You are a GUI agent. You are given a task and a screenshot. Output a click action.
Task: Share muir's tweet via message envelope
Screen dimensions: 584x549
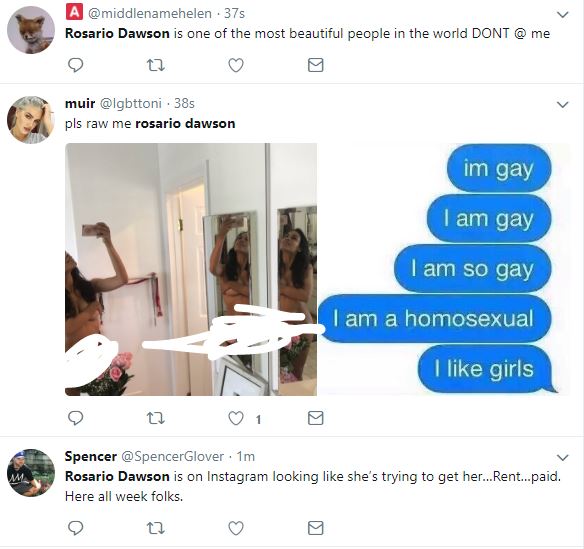315,418
